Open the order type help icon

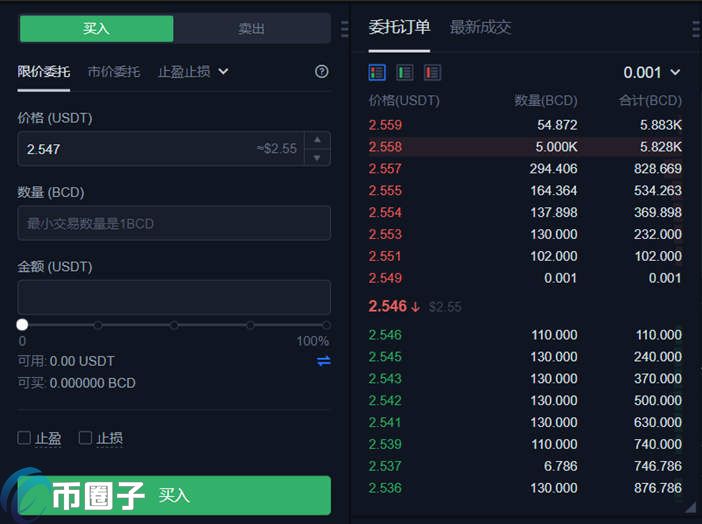(x=321, y=72)
